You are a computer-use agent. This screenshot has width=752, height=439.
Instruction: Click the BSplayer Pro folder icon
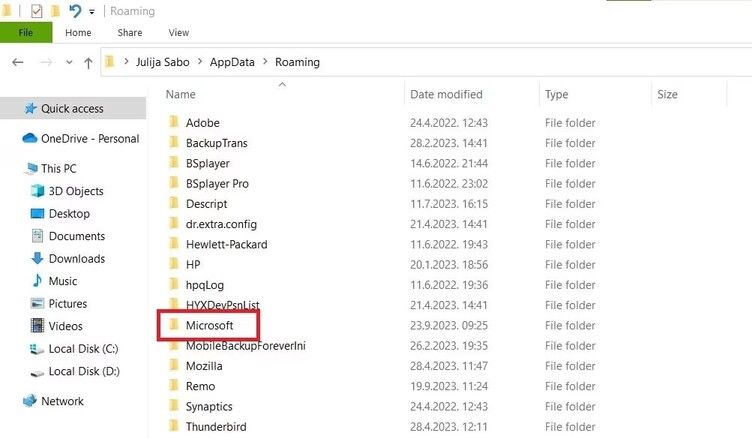[x=174, y=183]
